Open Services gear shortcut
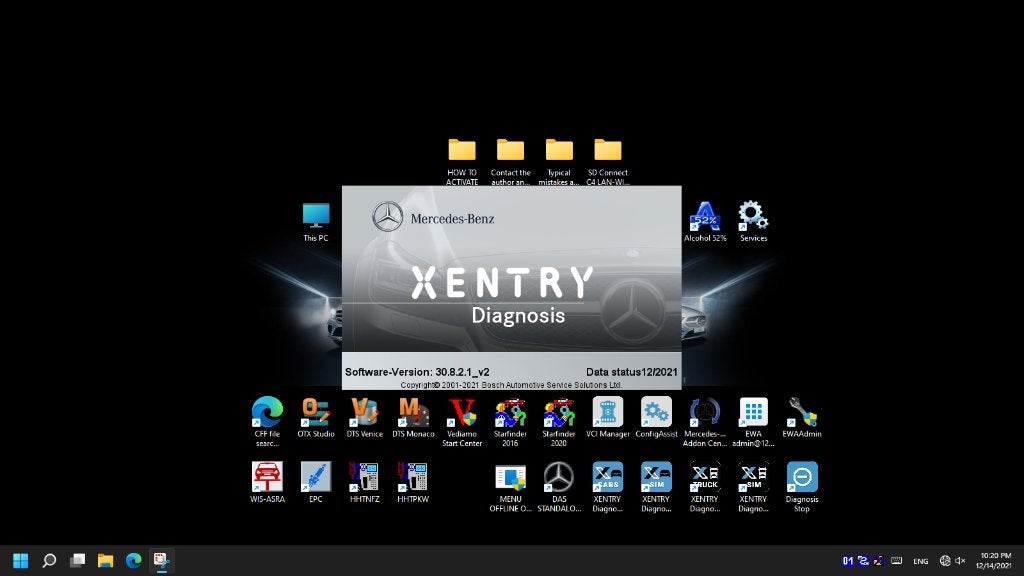1024x576 pixels. coord(753,221)
